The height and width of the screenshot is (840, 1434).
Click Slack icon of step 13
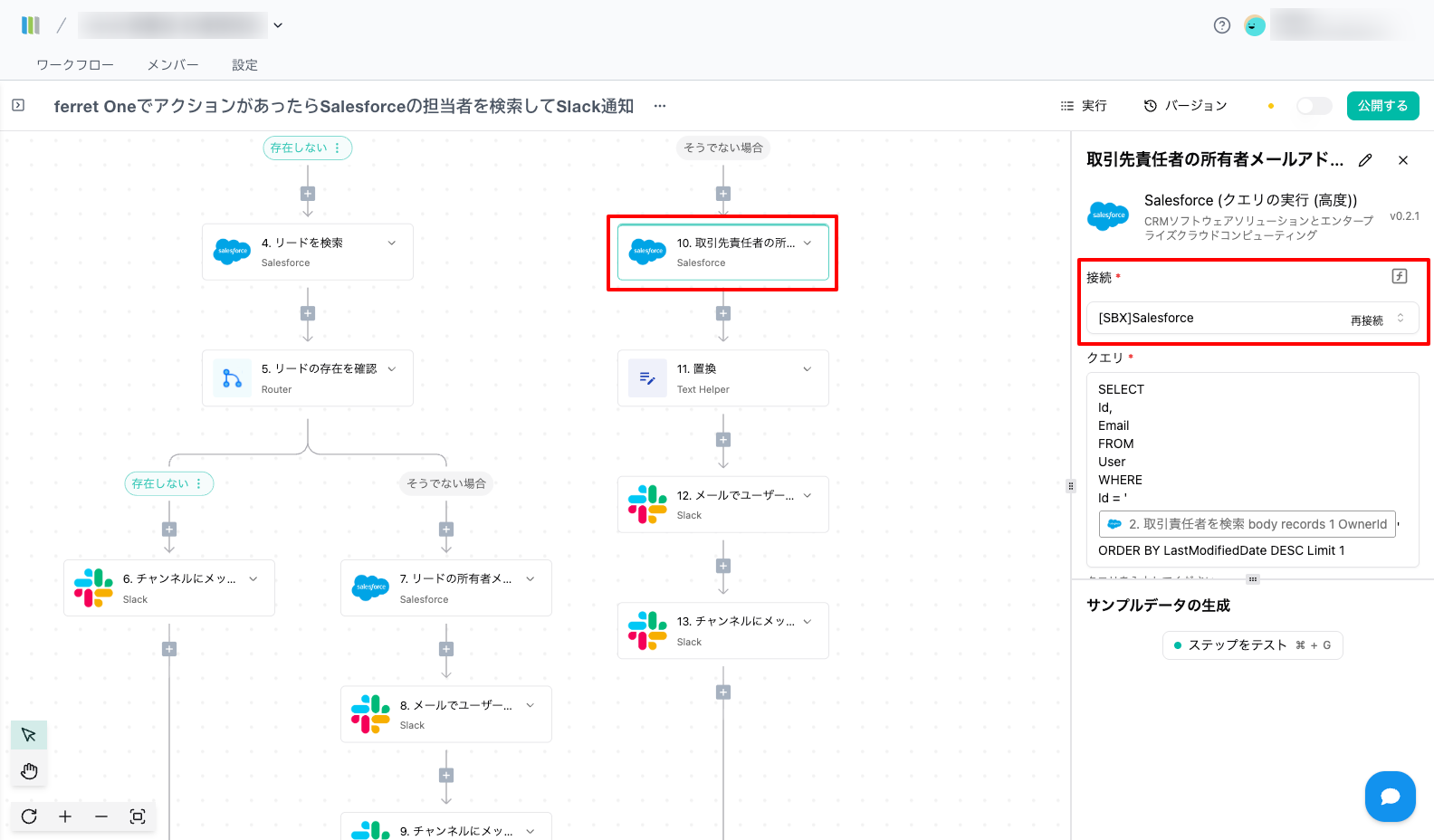pyautogui.click(x=648, y=631)
